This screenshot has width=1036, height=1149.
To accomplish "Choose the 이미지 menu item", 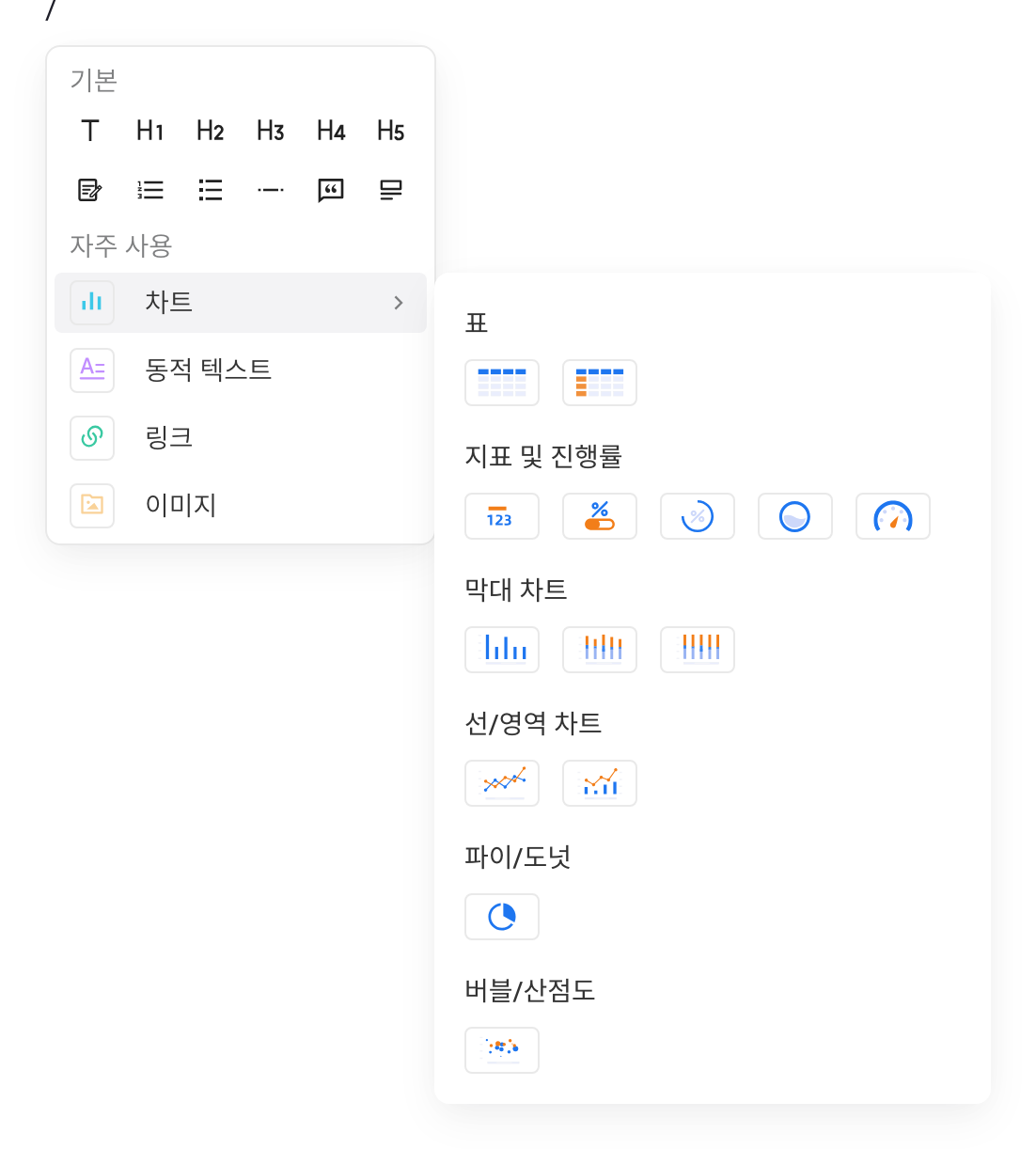I will [x=241, y=506].
